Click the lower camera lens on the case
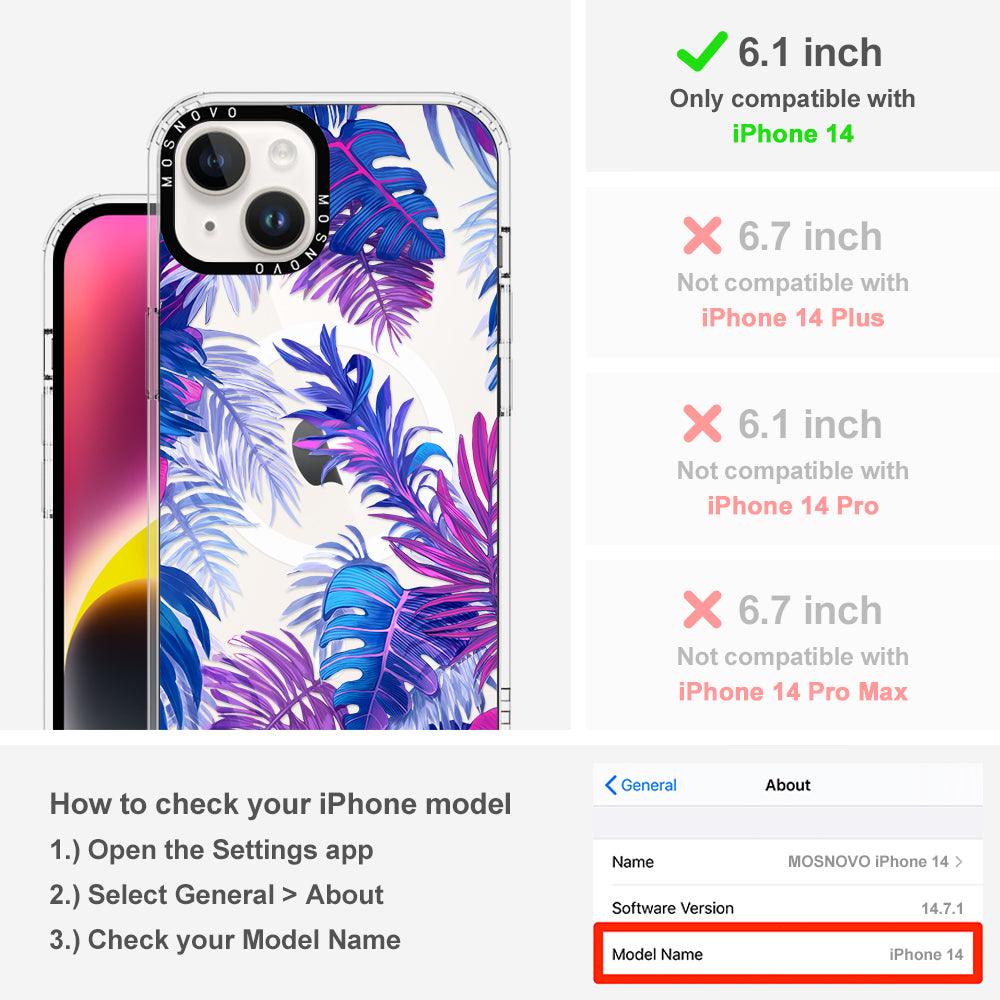 (276, 220)
